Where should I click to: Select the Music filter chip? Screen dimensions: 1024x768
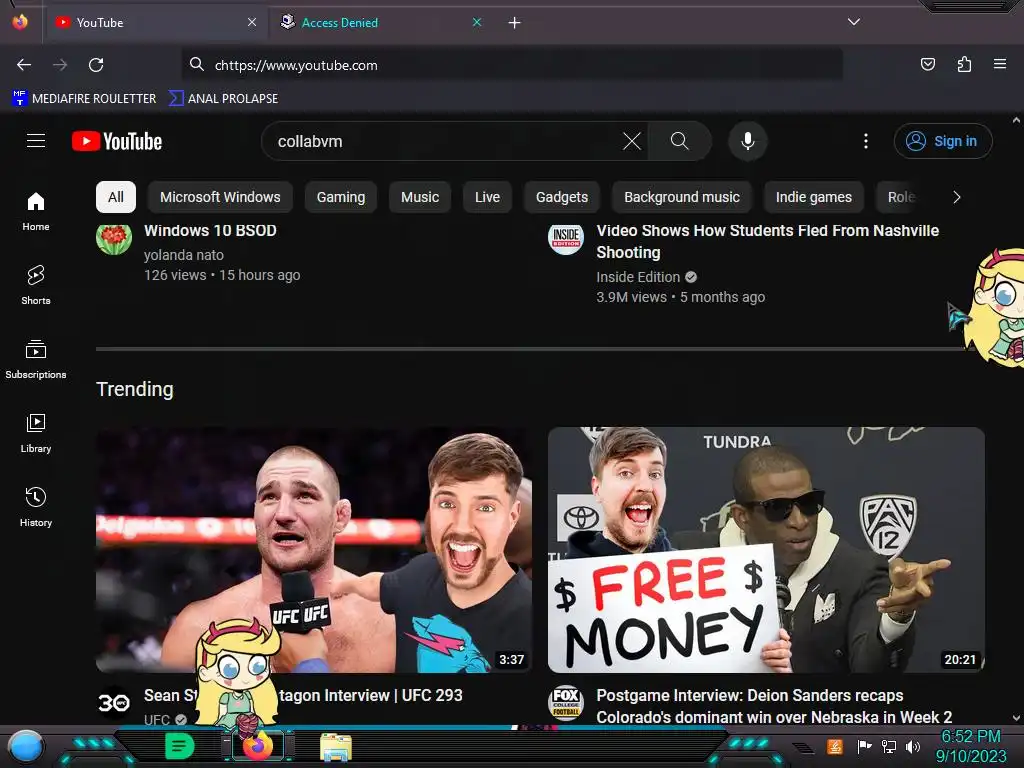(x=420, y=197)
